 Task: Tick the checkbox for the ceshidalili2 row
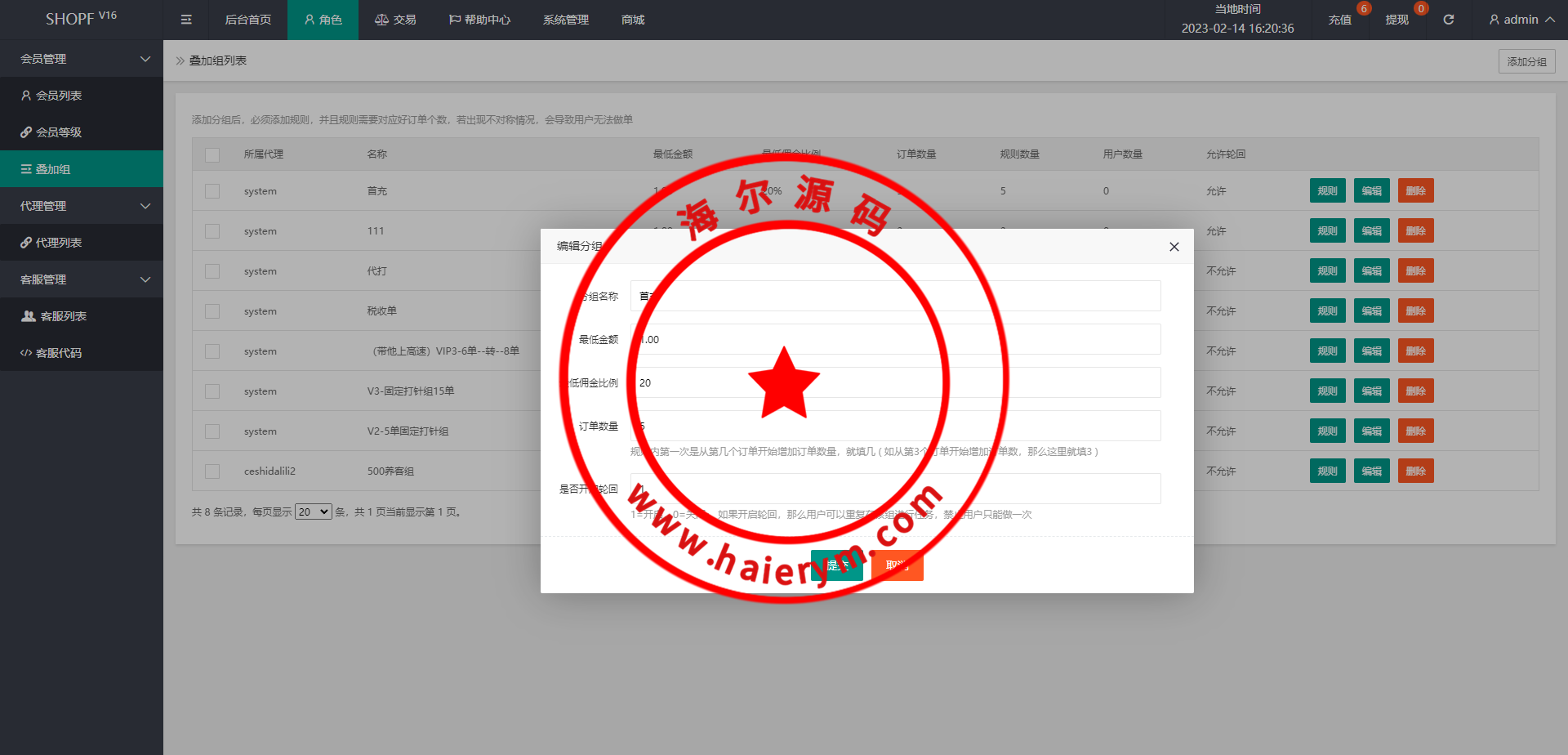[x=212, y=471]
